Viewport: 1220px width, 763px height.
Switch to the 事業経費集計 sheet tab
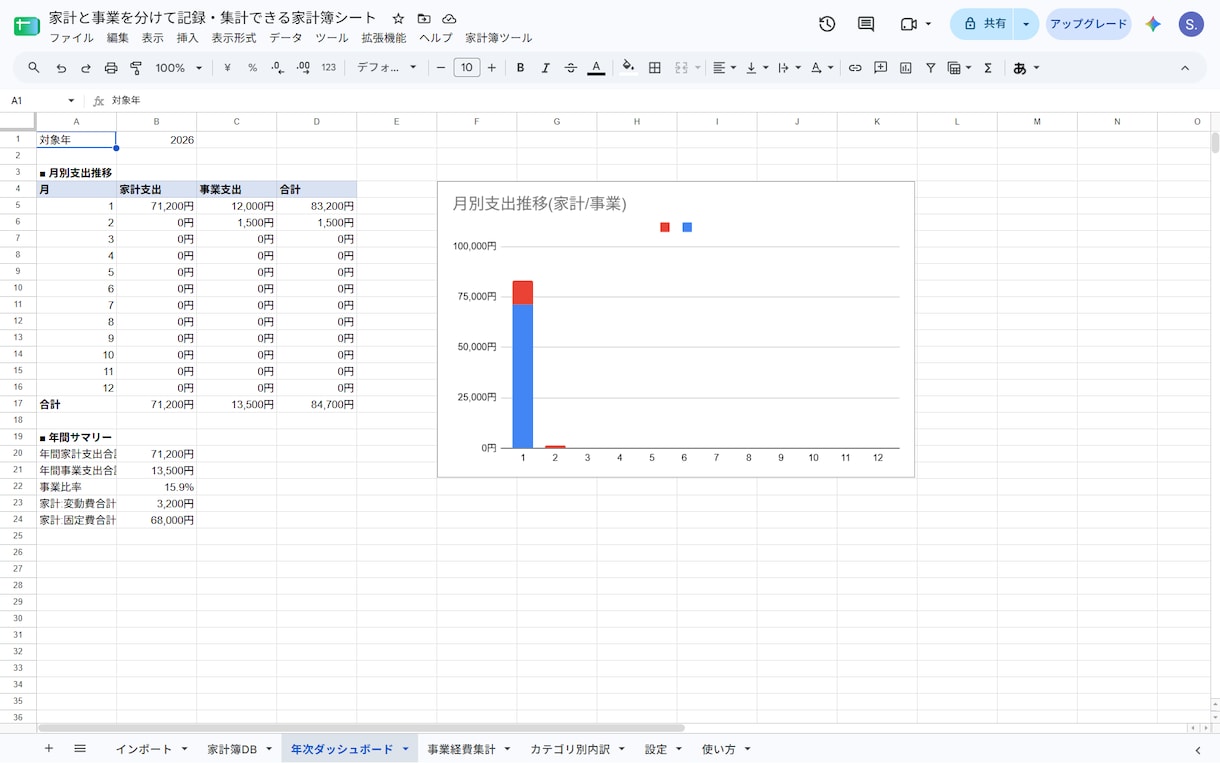tap(461, 749)
